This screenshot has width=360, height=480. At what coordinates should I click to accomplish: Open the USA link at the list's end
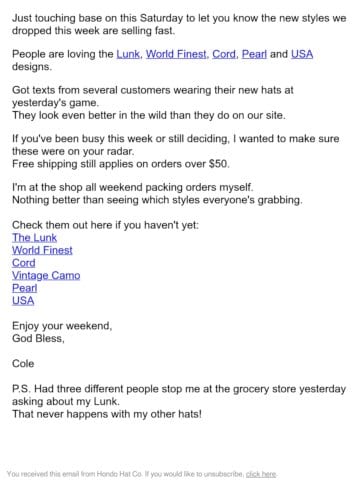pos(23,301)
